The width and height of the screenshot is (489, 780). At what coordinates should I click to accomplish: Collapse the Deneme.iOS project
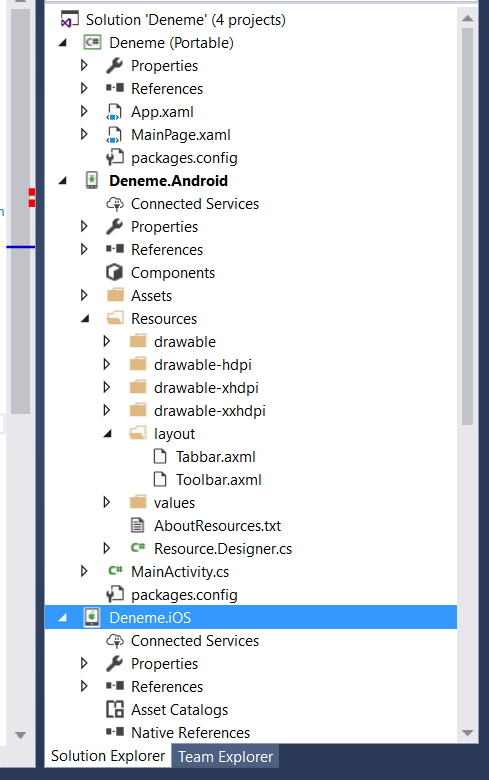63,618
